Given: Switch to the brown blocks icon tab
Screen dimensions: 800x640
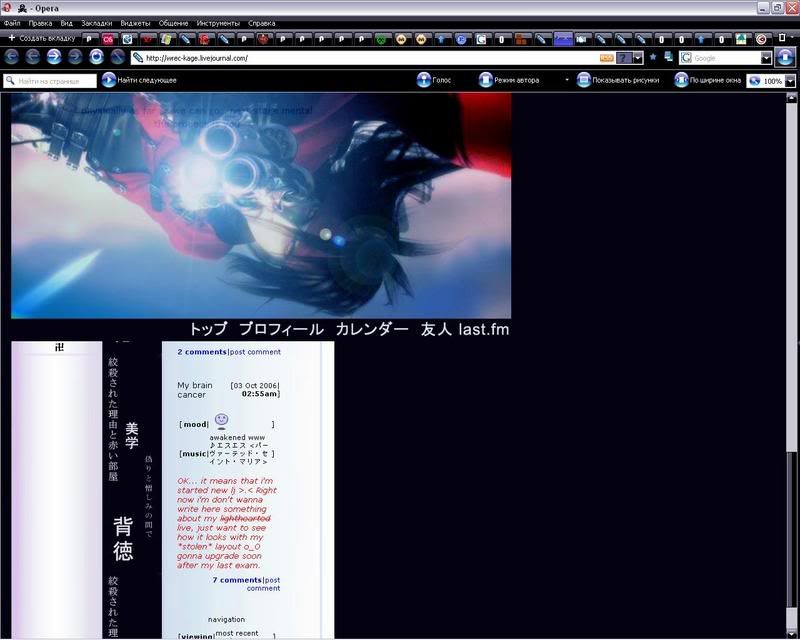Looking at the screenshot, I should 521,39.
